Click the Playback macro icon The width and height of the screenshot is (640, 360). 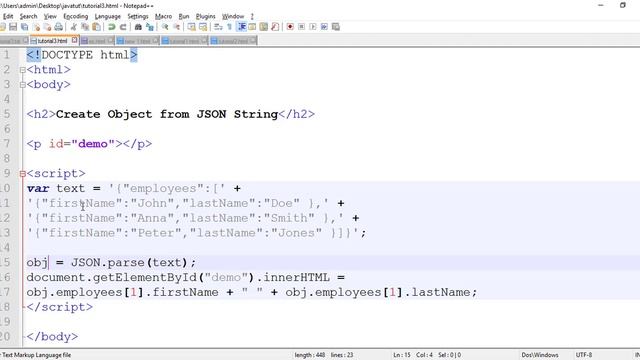click(313, 27)
